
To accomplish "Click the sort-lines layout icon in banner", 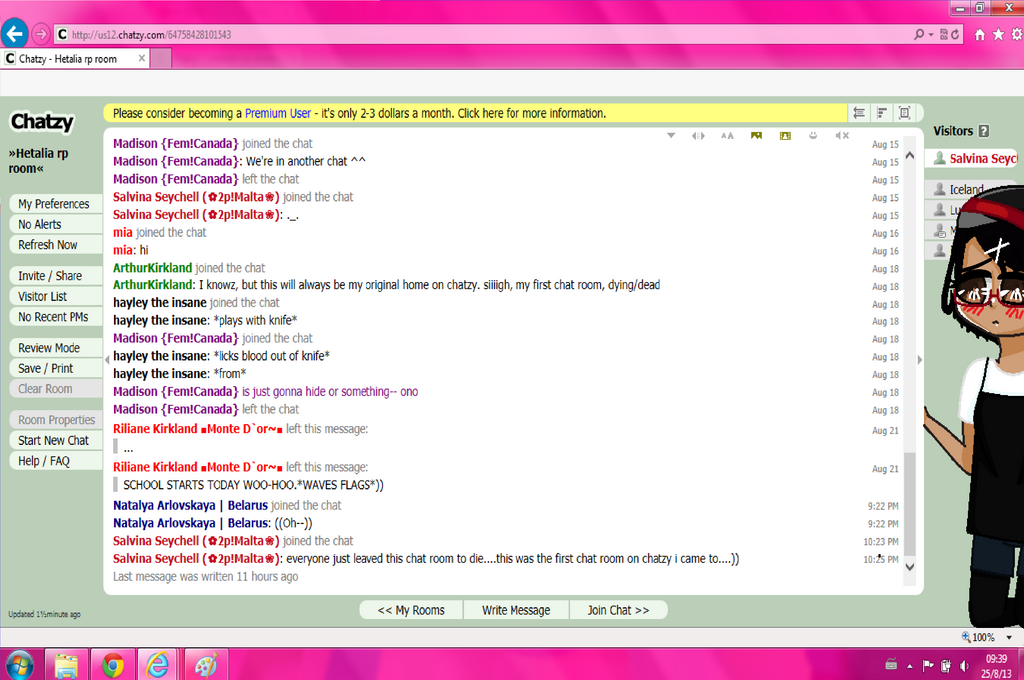I will tap(882, 113).
